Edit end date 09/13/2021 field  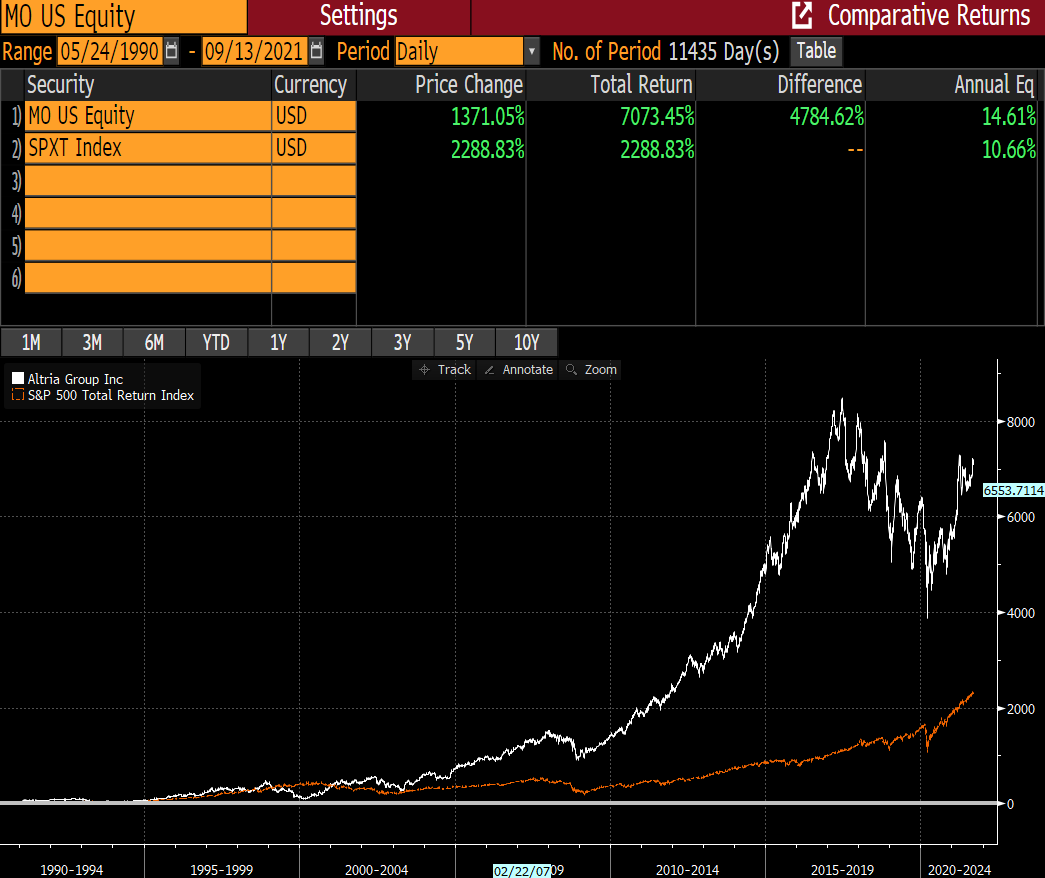click(x=255, y=51)
